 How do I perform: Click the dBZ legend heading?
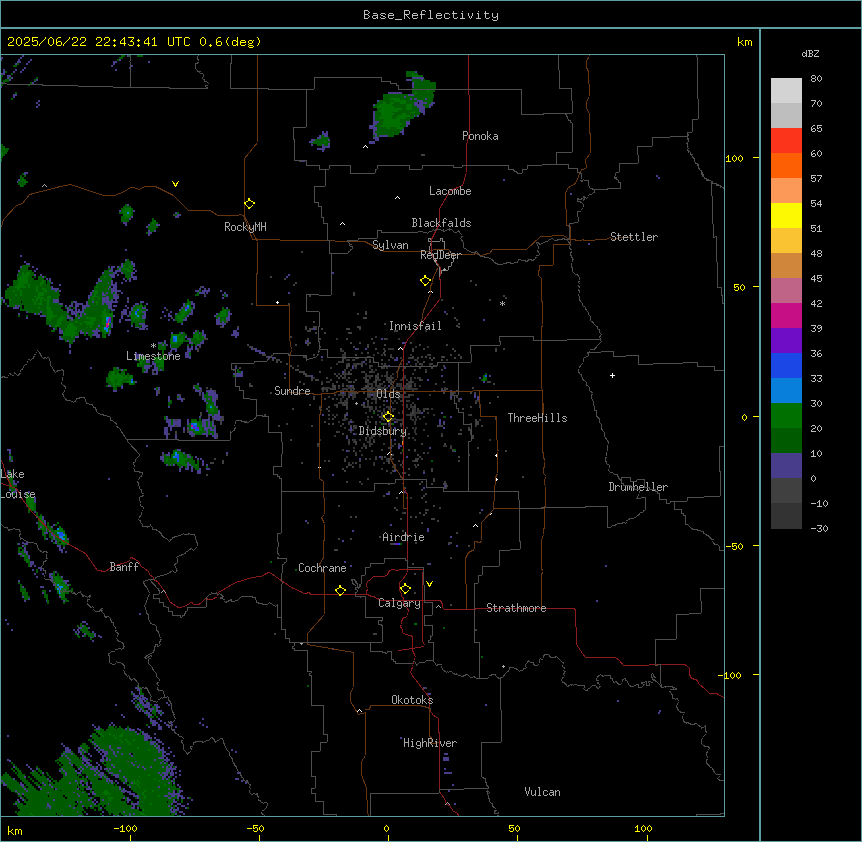point(810,54)
